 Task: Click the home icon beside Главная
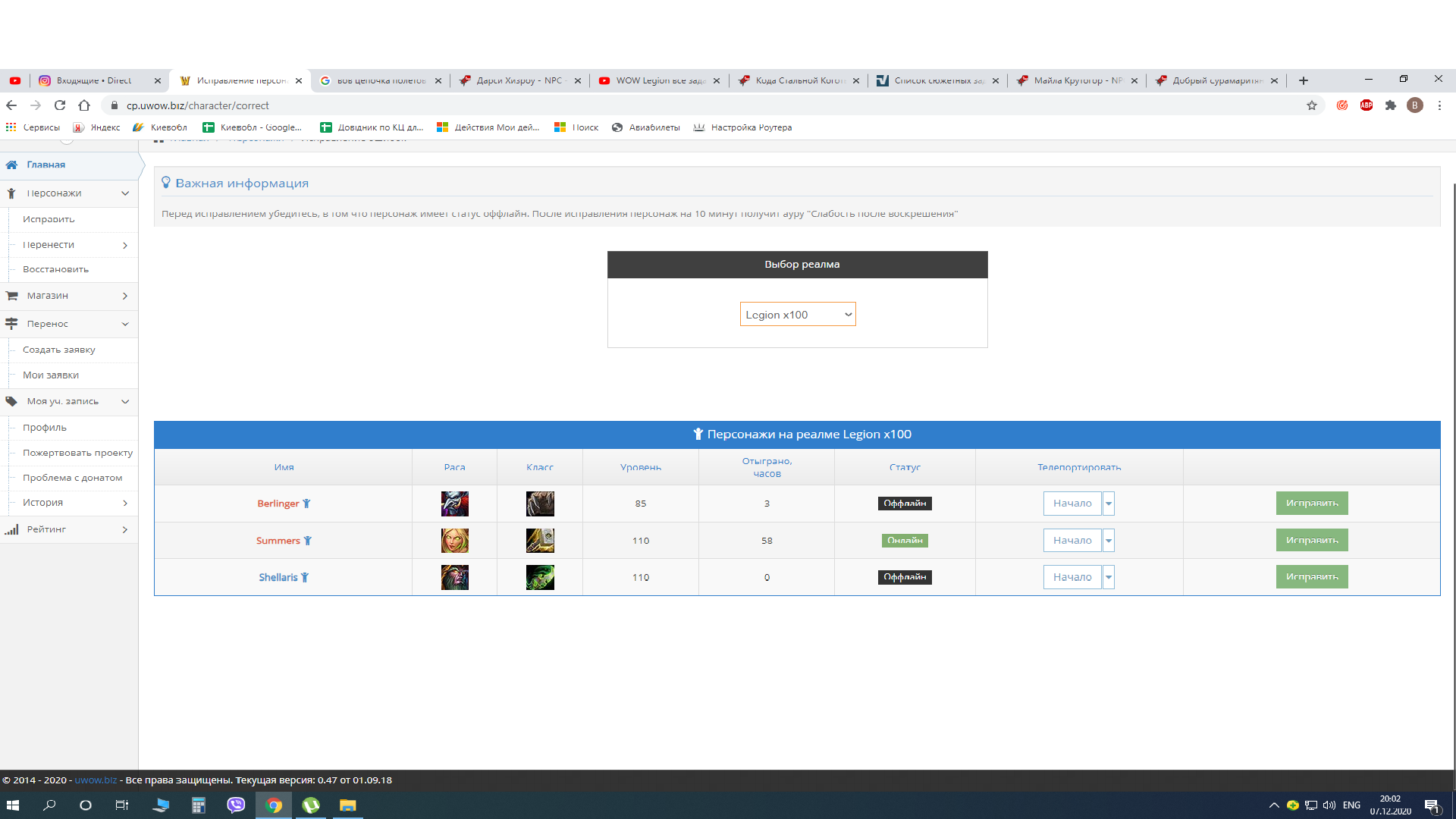click(12, 165)
